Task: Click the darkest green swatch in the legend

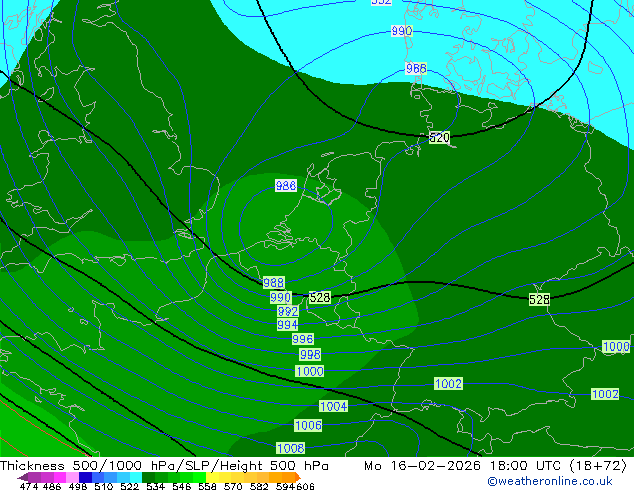Action: point(148,477)
